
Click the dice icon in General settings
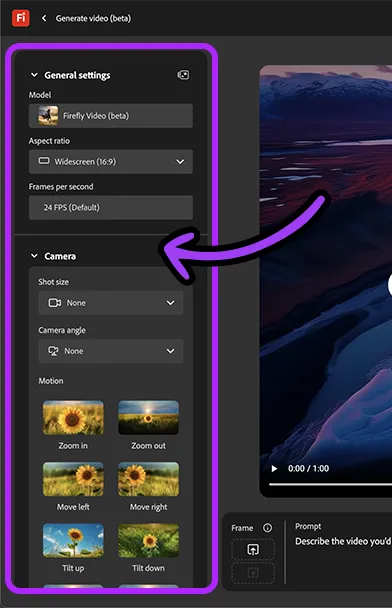[x=183, y=75]
